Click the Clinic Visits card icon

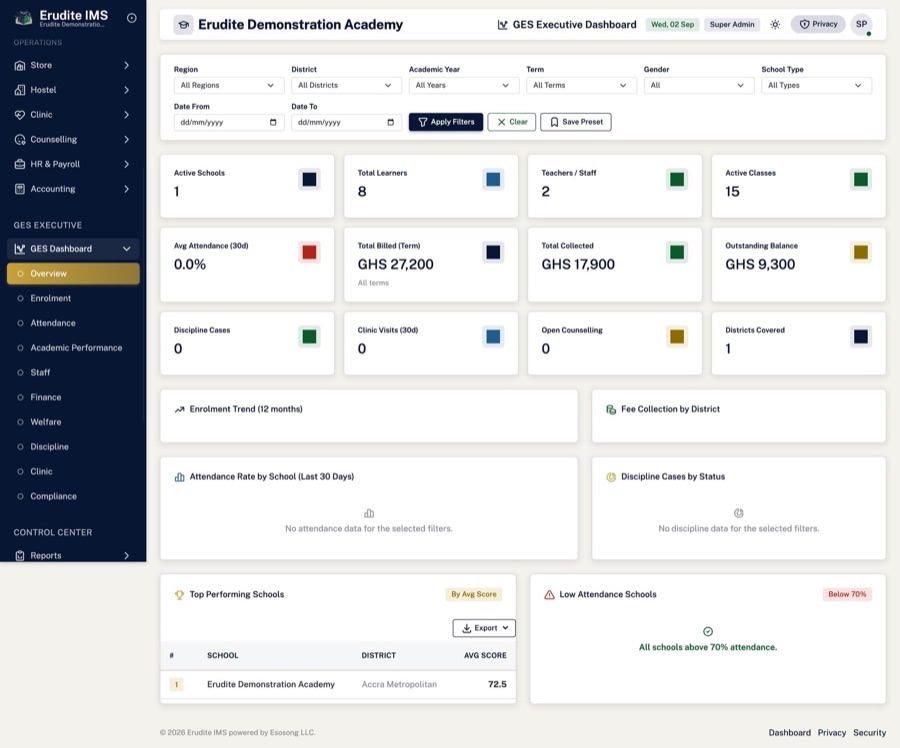493,337
